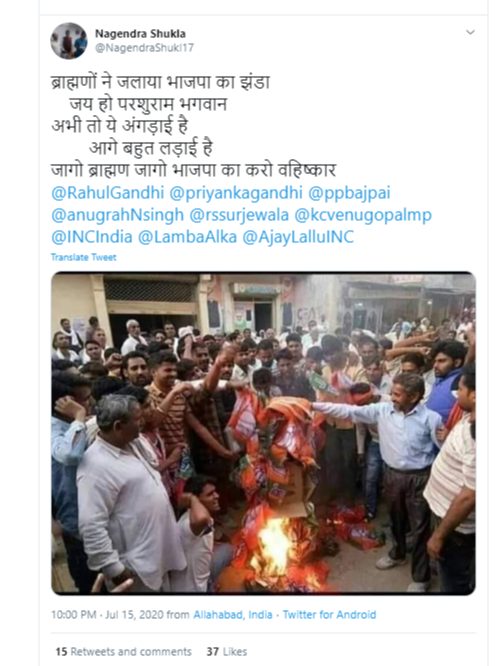Open the @AjayLalluINC mention
Image resolution: width=504 pixels, height=666 pixels.
298,237
